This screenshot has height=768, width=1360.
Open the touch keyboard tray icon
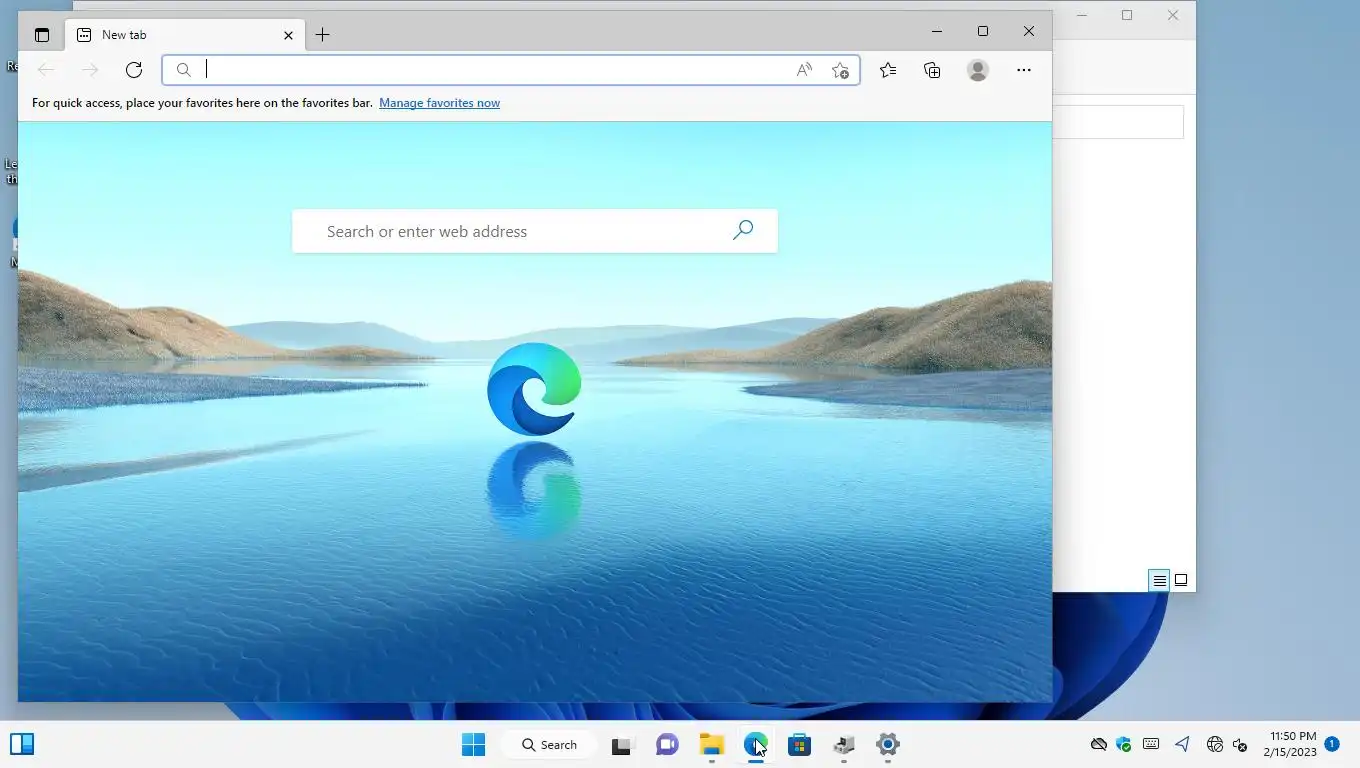pyautogui.click(x=1151, y=744)
